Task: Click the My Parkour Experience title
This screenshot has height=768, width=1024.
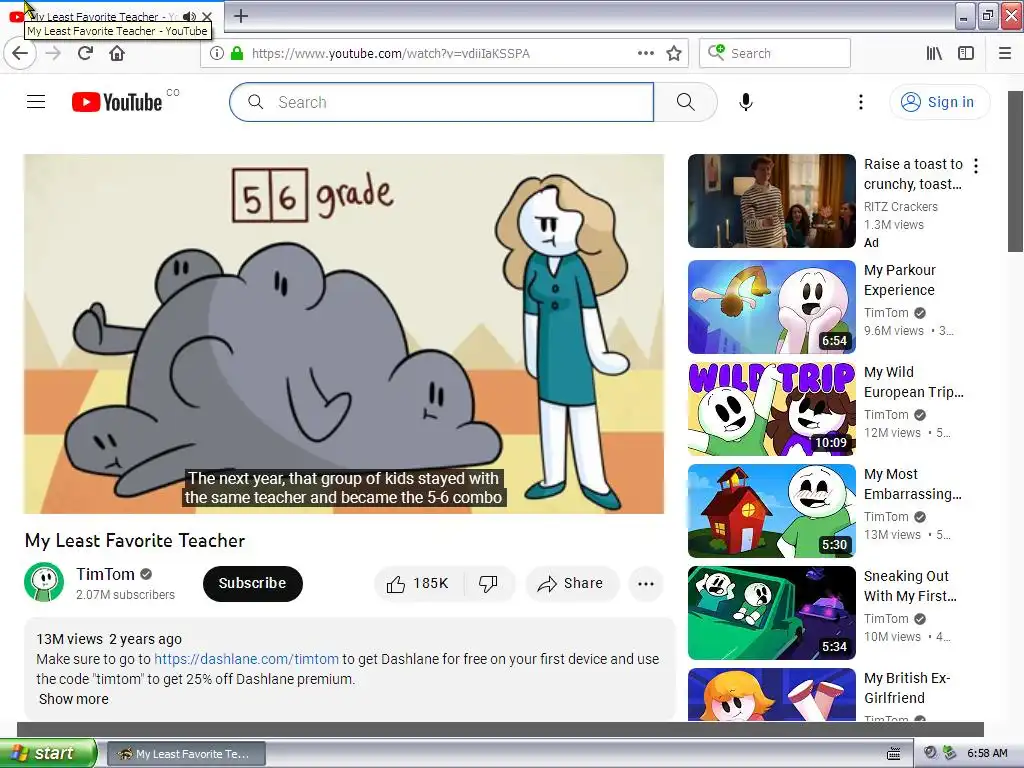Action: click(899, 280)
